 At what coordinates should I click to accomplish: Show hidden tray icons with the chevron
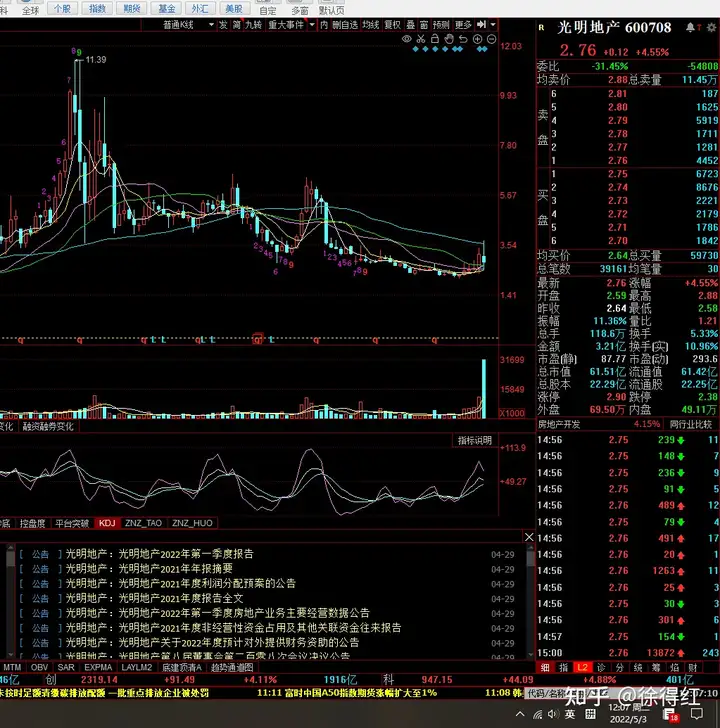pos(520,714)
